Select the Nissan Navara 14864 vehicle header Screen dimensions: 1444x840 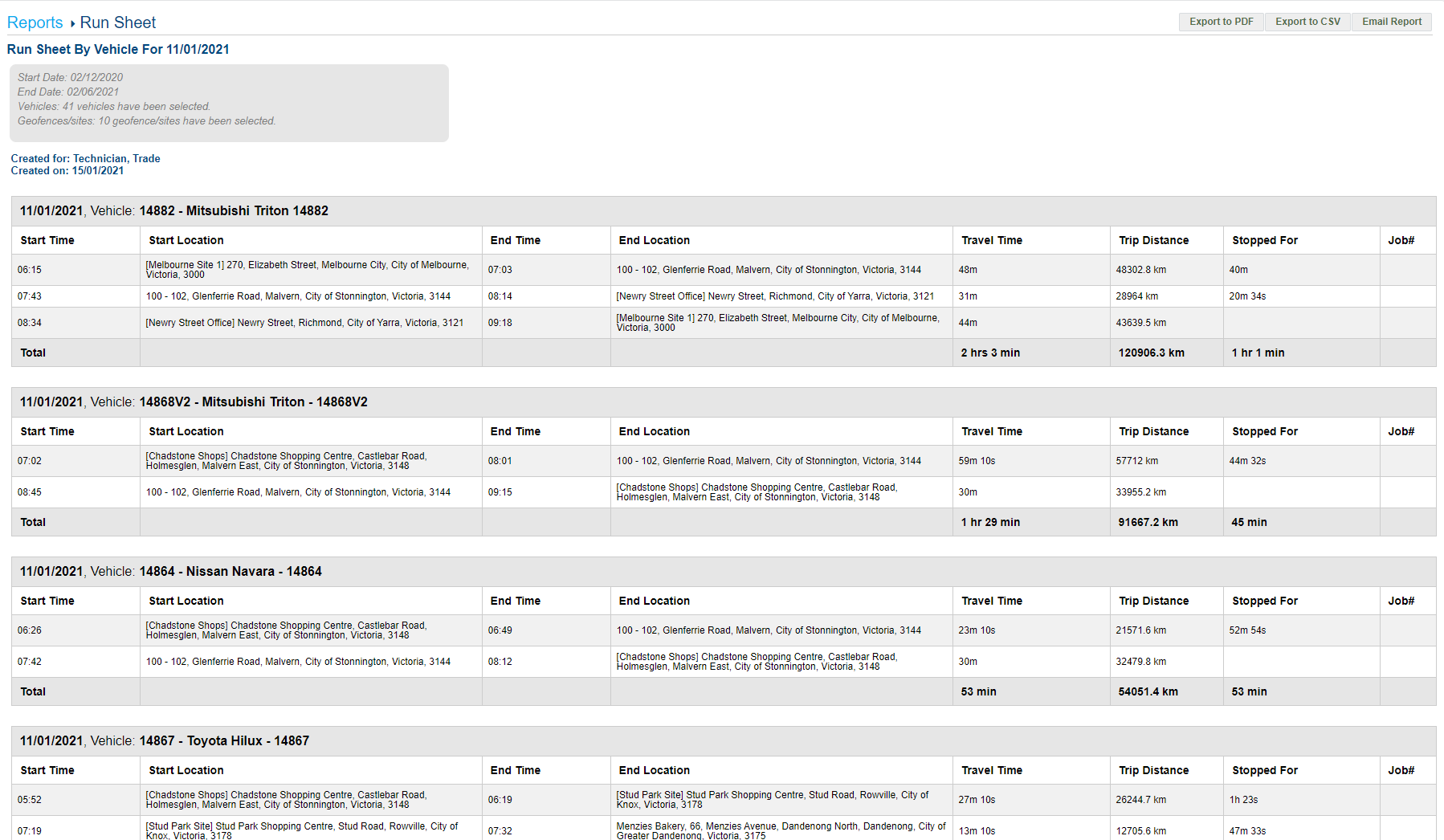pyautogui.click(x=724, y=571)
